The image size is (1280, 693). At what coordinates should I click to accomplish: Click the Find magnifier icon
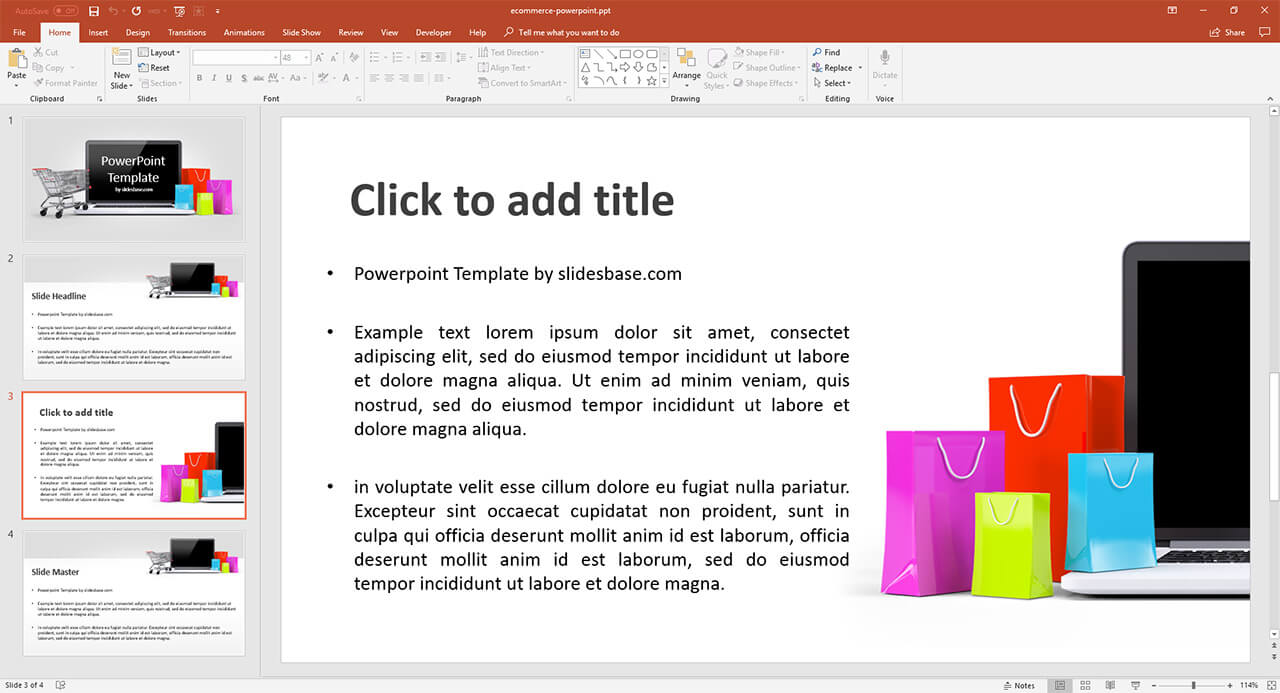[818, 52]
